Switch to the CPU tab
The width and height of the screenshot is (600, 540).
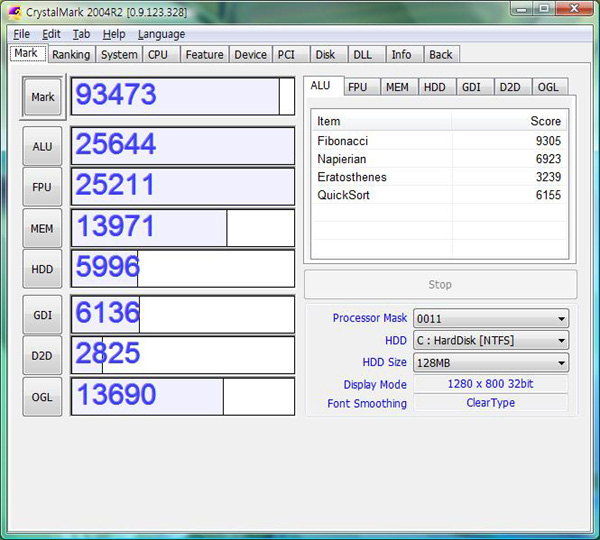pyautogui.click(x=161, y=55)
